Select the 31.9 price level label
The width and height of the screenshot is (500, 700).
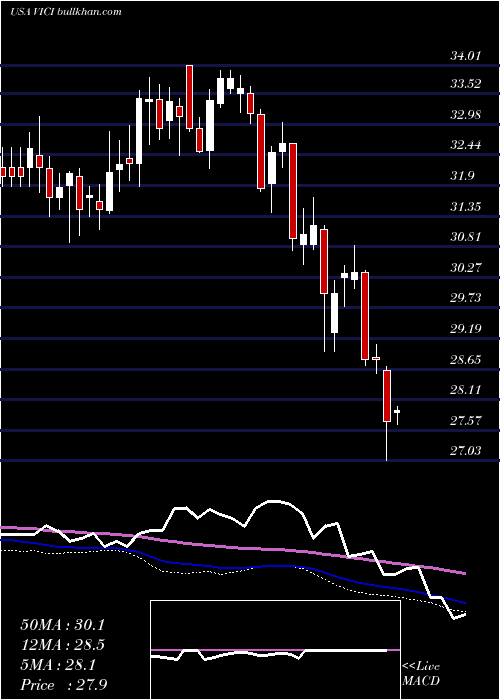pos(462,175)
